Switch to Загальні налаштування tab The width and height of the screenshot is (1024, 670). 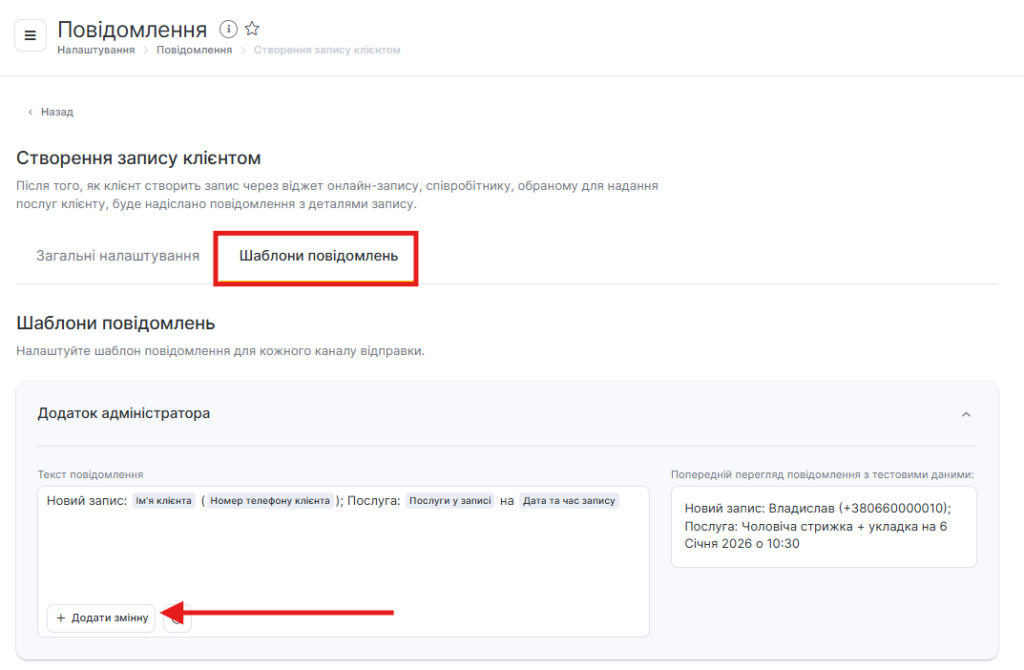pyautogui.click(x=117, y=256)
